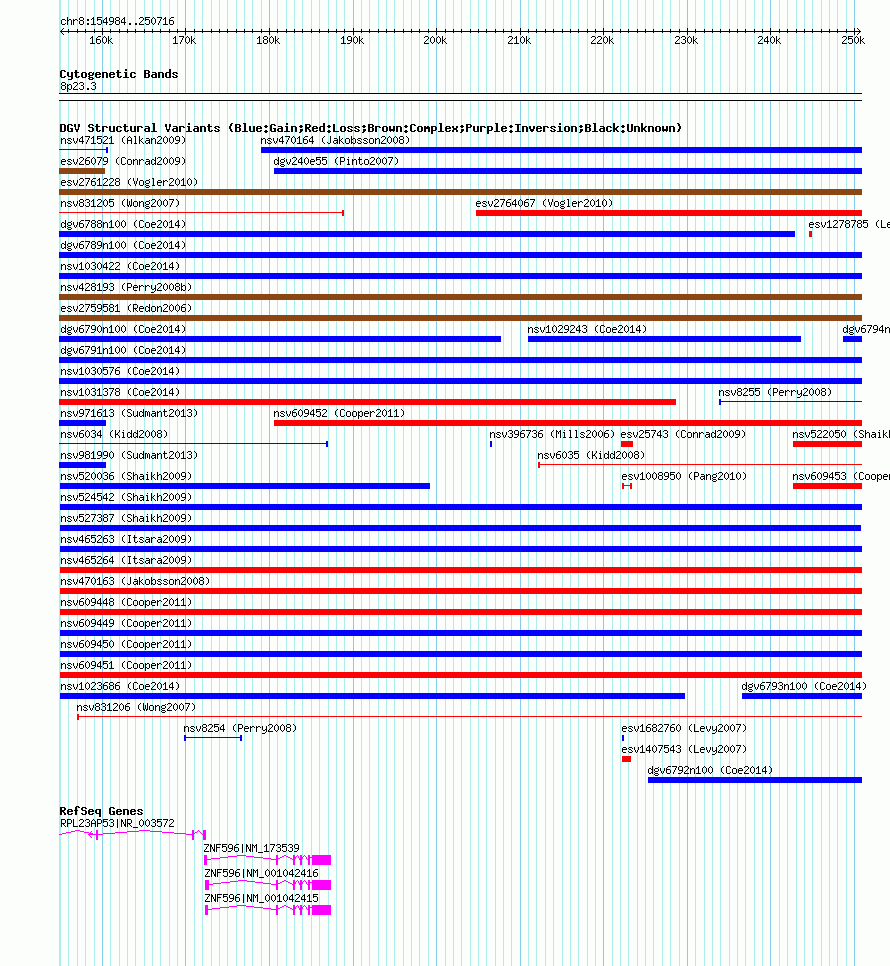Select the small red esv25743 loss block
890x966 pixels.
click(x=627, y=444)
